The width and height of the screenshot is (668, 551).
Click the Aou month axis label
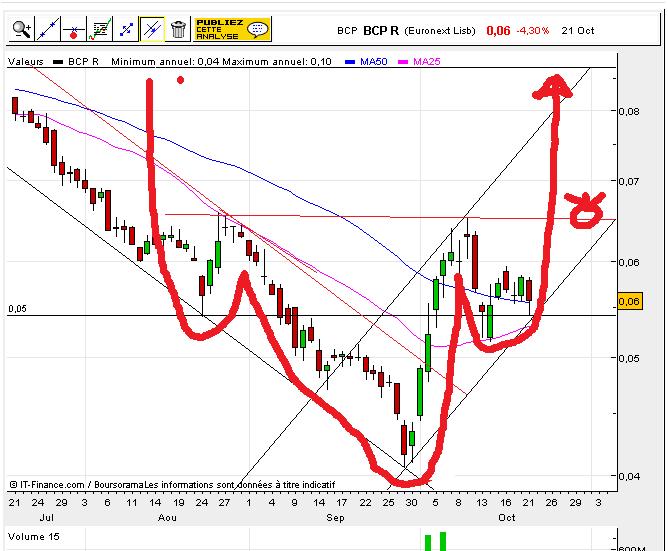tap(167, 518)
